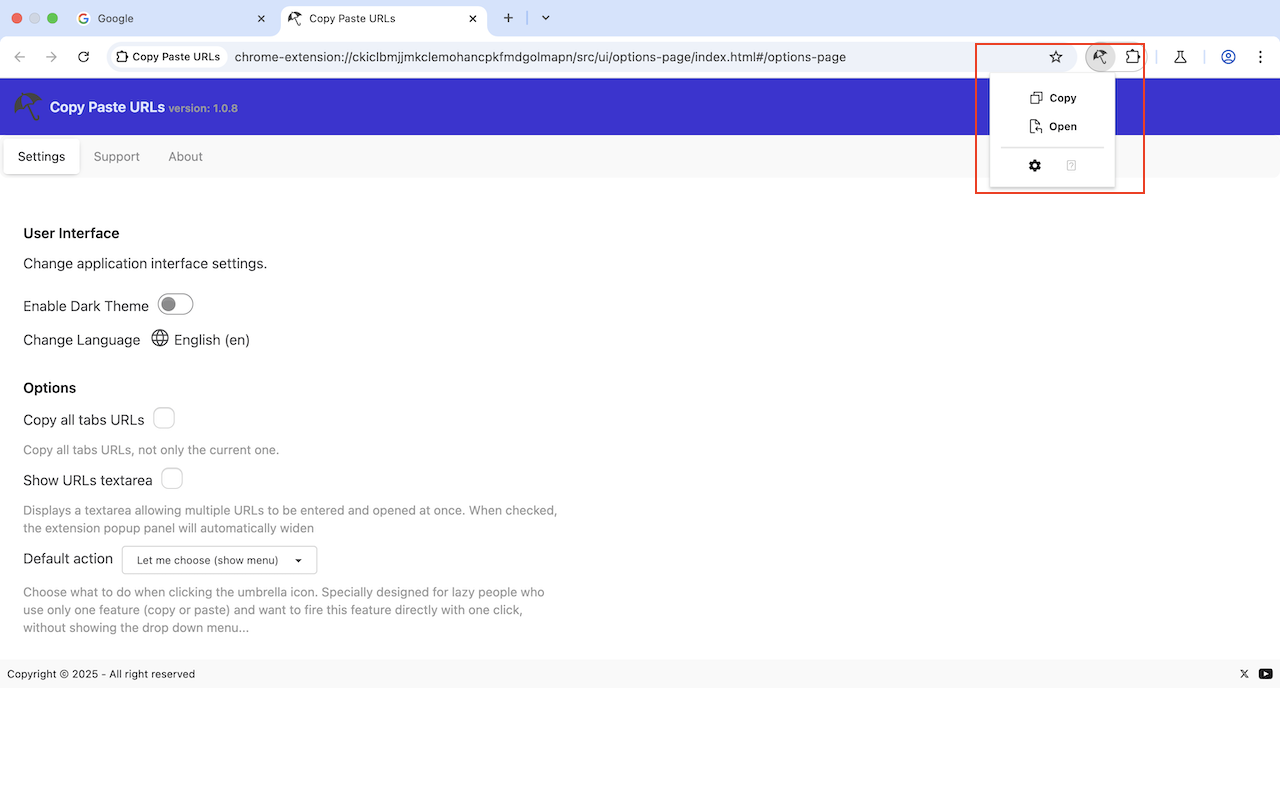The width and height of the screenshot is (1280, 800).
Task: Visit the extension's X social link in footer
Action: (x=1243, y=673)
